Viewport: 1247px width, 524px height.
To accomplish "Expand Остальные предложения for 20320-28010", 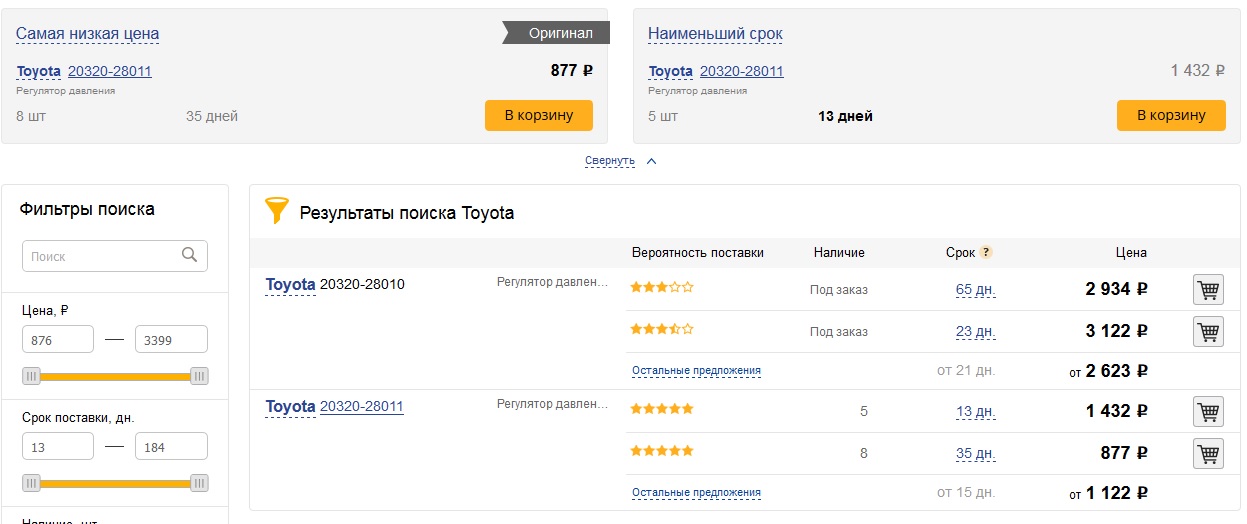I will (x=696, y=371).
